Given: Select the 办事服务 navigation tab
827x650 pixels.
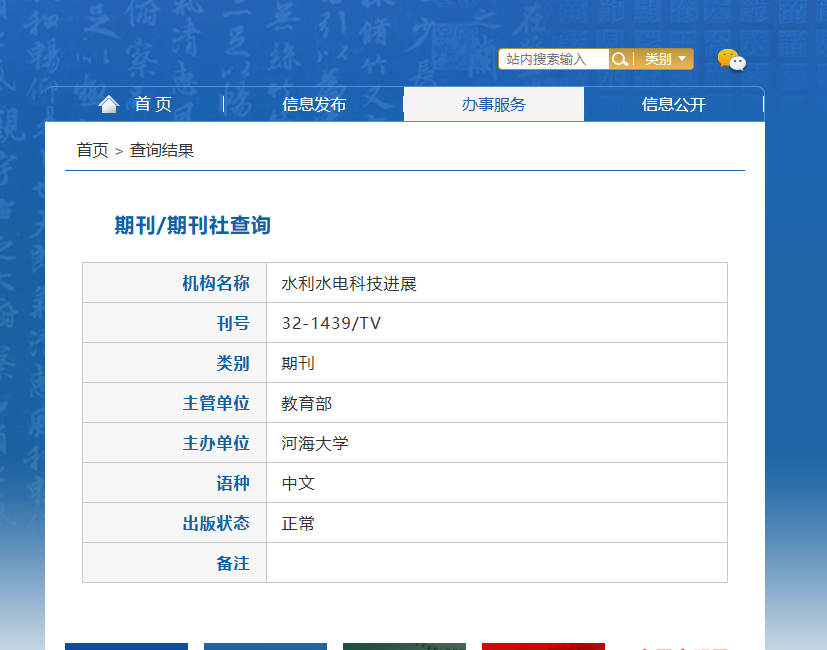Looking at the screenshot, I should pos(494,104).
